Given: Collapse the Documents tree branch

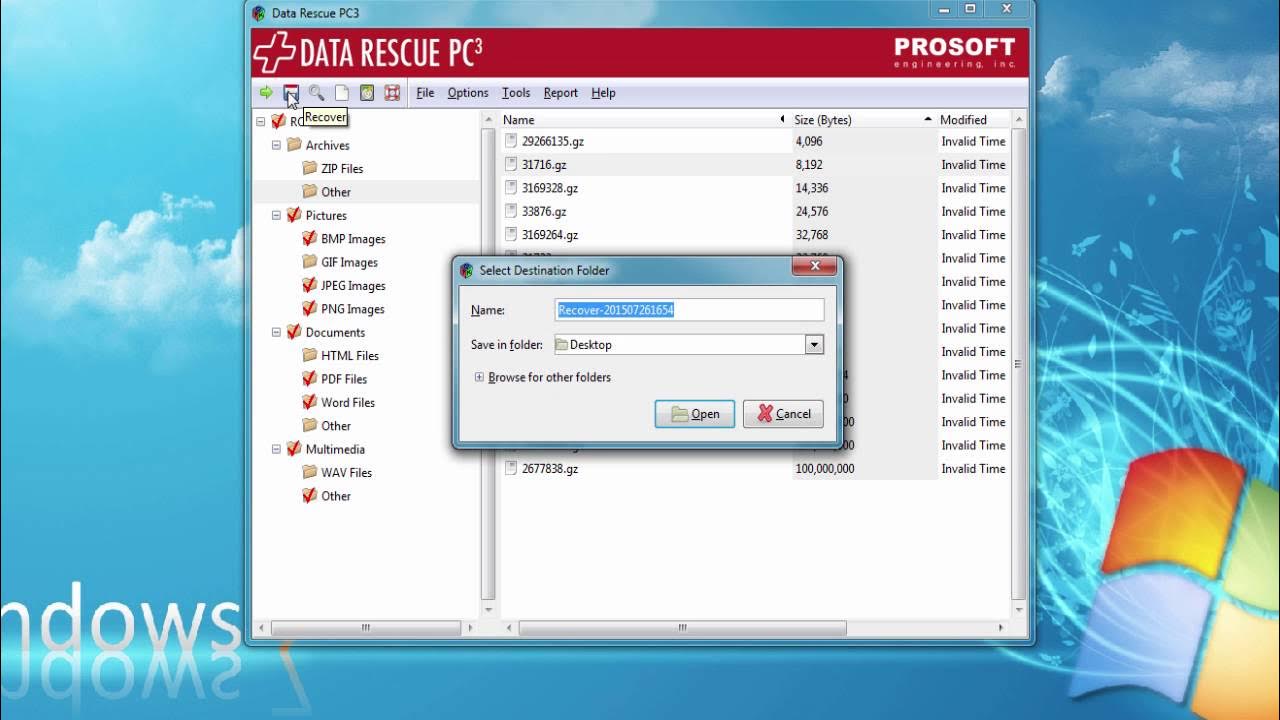Looking at the screenshot, I should coord(277,332).
